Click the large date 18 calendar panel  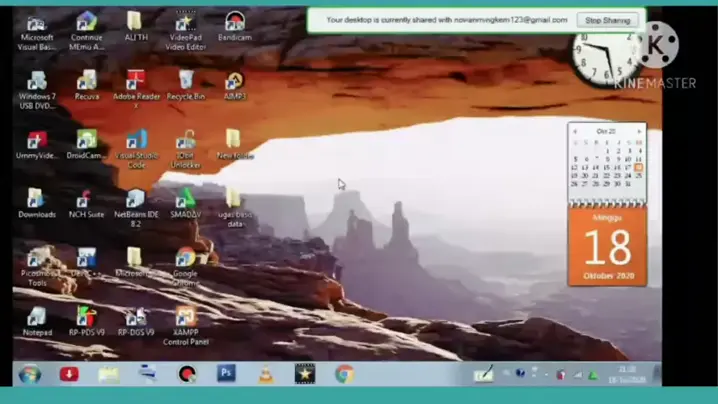(x=607, y=248)
